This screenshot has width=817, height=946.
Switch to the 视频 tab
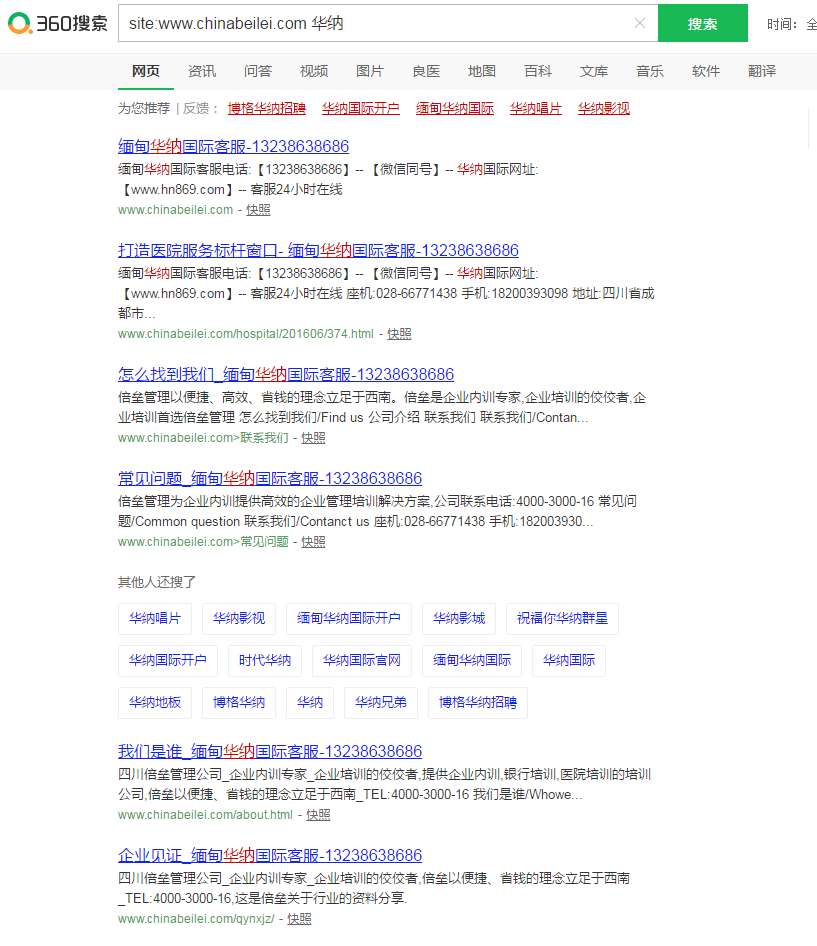pyautogui.click(x=314, y=71)
